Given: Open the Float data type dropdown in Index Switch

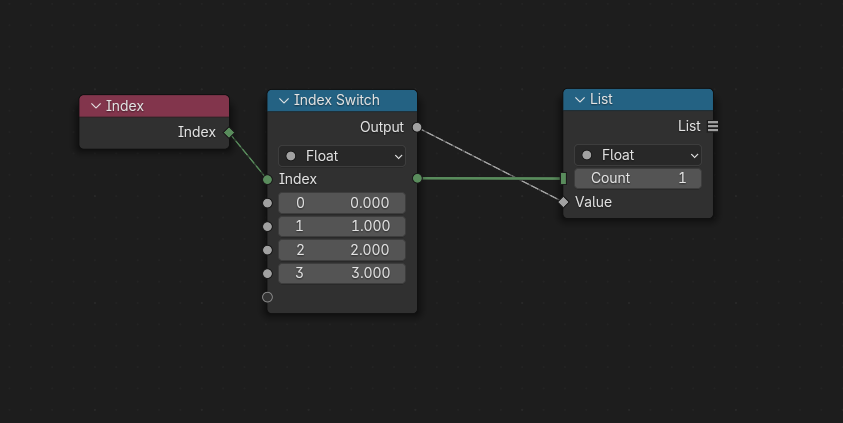Looking at the screenshot, I should [342, 156].
